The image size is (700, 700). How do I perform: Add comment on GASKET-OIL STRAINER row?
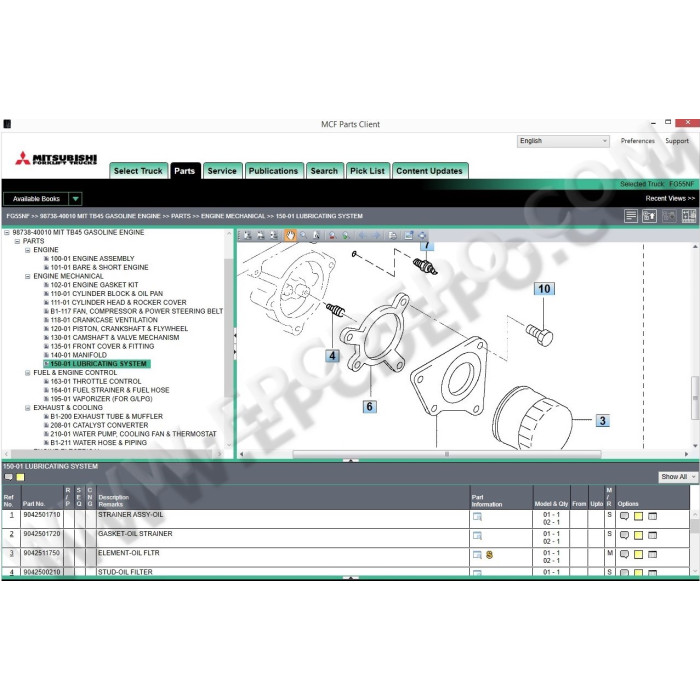(624, 535)
